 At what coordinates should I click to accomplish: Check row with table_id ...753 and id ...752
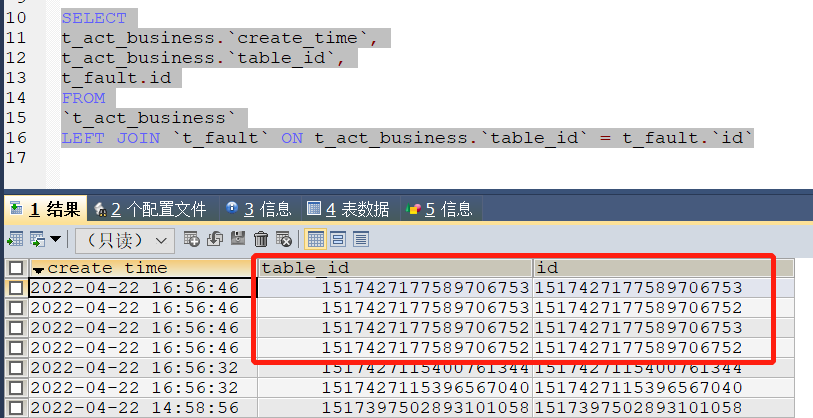(x=16, y=308)
